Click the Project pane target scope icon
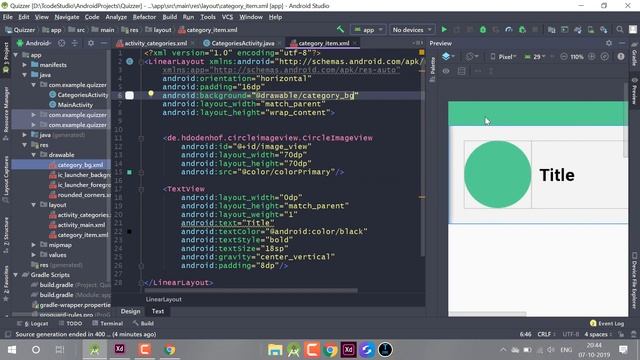Image resolution: width=640 pixels, height=360 pixels. [x=61, y=43]
